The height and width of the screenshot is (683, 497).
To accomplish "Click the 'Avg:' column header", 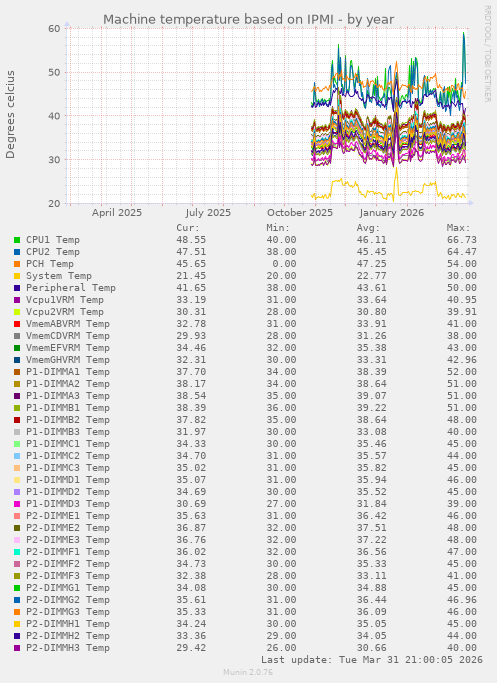I will point(368,228).
